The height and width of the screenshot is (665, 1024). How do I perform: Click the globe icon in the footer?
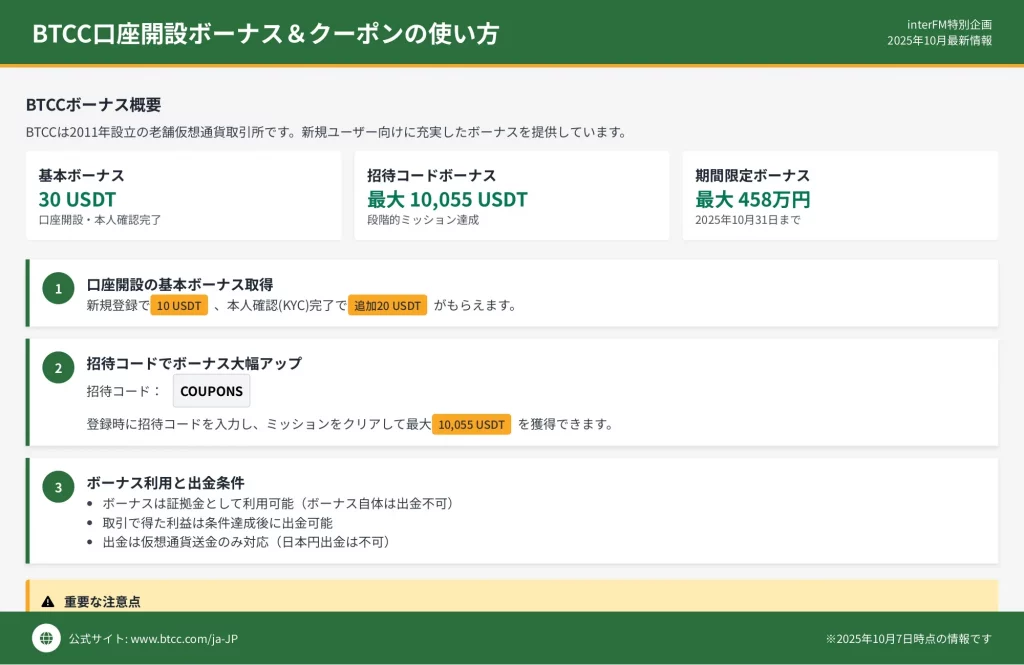pyautogui.click(x=46, y=638)
